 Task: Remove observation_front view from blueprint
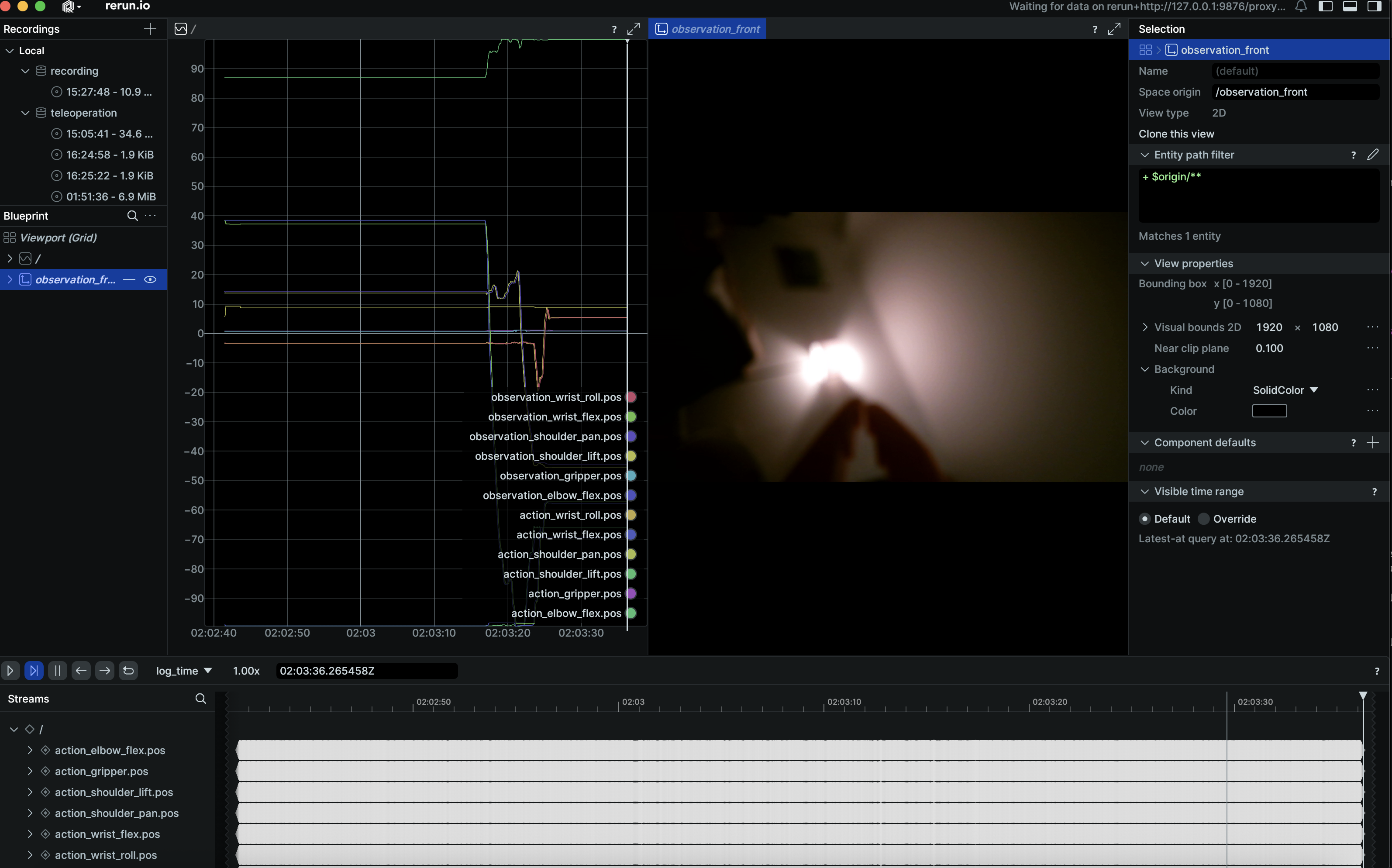pos(129,279)
